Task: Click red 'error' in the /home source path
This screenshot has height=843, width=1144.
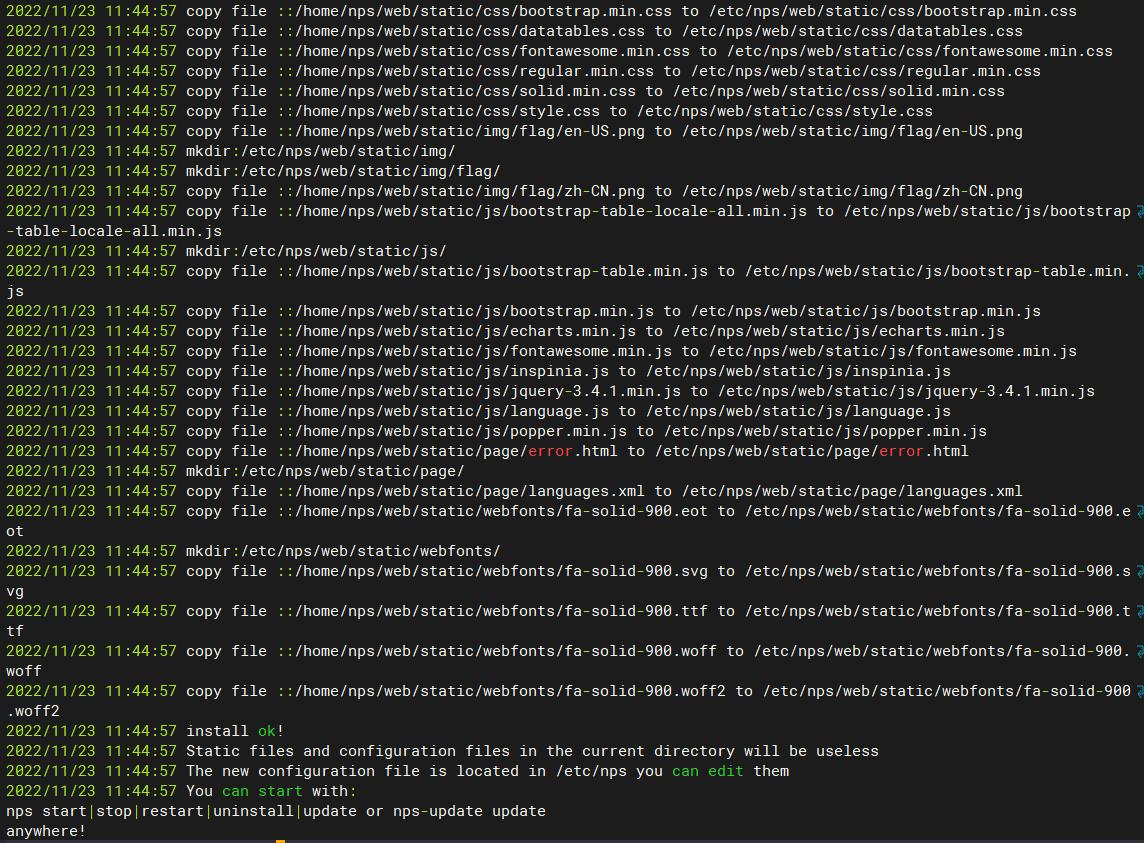Action: coord(550,451)
